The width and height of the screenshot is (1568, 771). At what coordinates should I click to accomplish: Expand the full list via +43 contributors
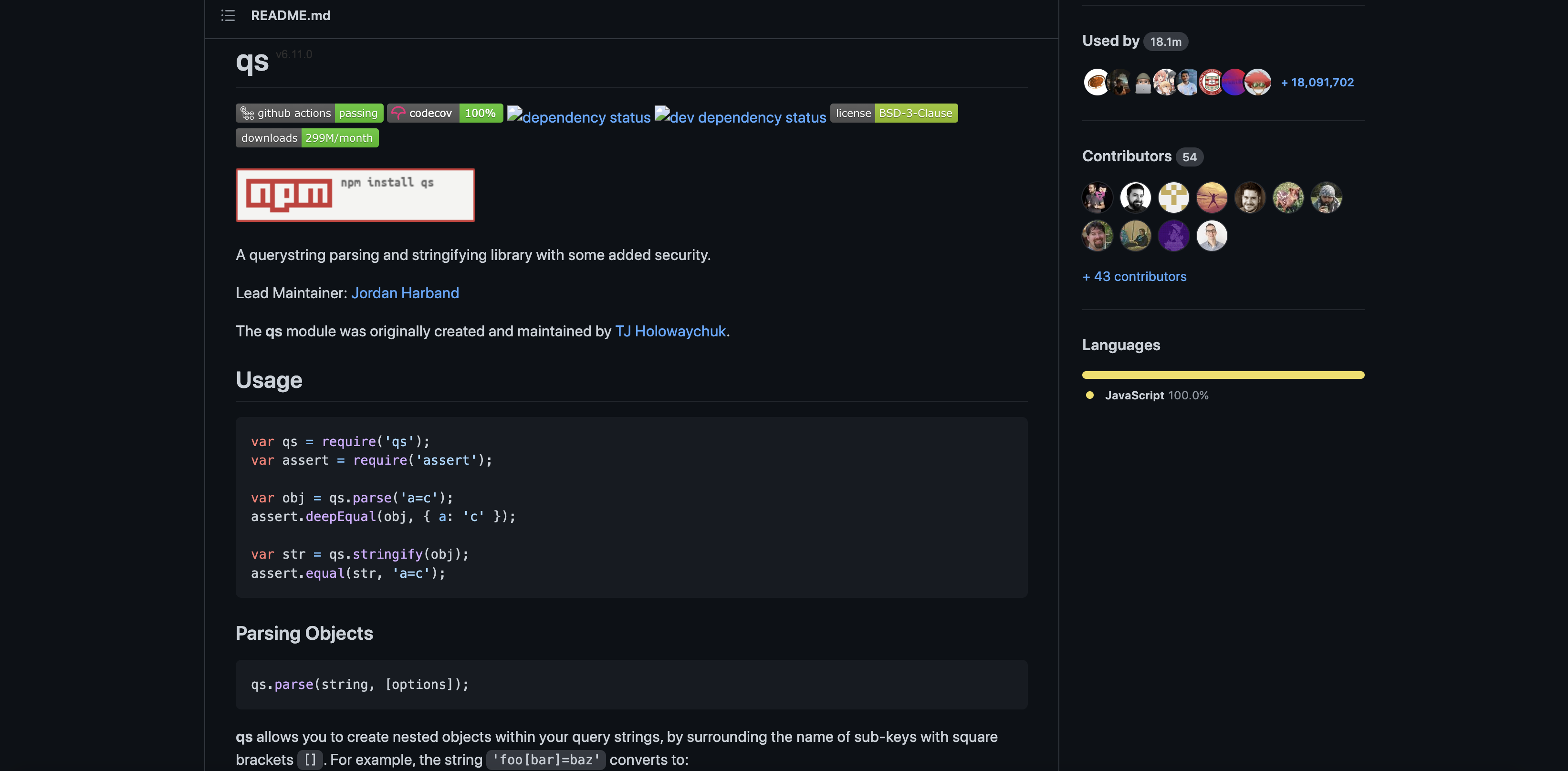[x=1134, y=276]
